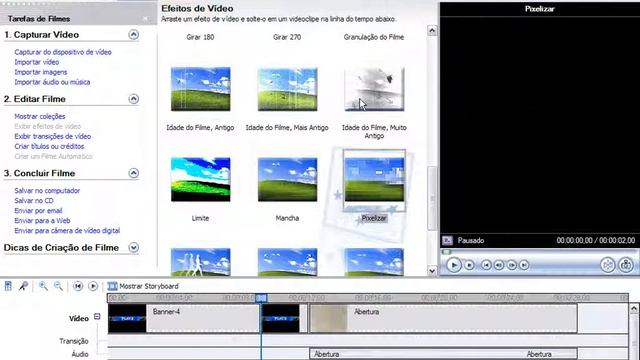Screen dimensions: 640x360
Task: Click the Importar imagens link
Action: [41, 72]
